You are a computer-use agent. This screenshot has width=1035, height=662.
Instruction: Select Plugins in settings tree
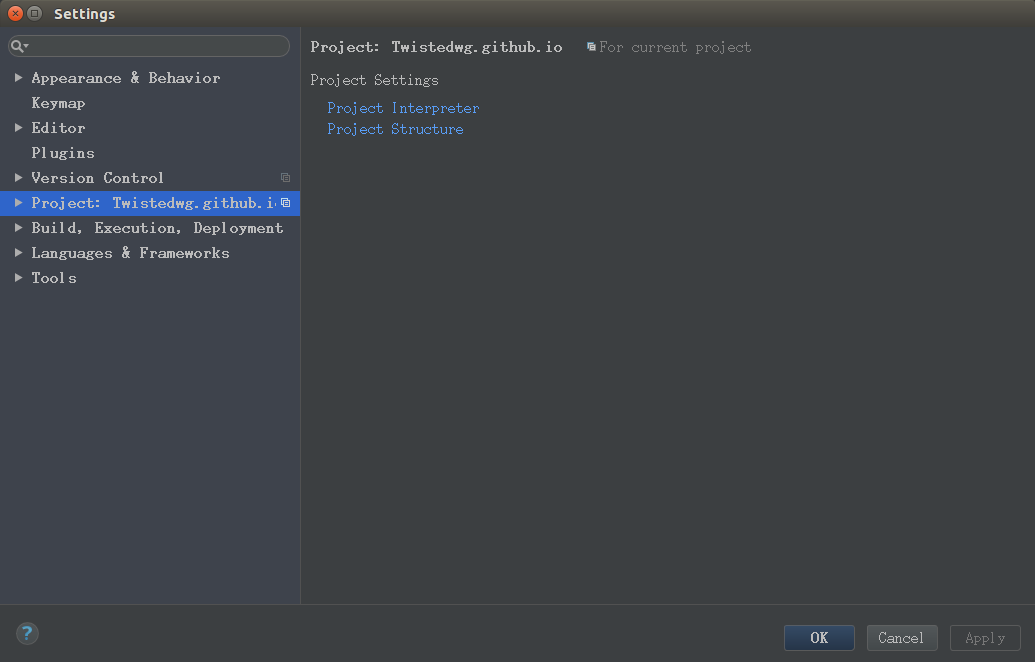click(x=63, y=153)
